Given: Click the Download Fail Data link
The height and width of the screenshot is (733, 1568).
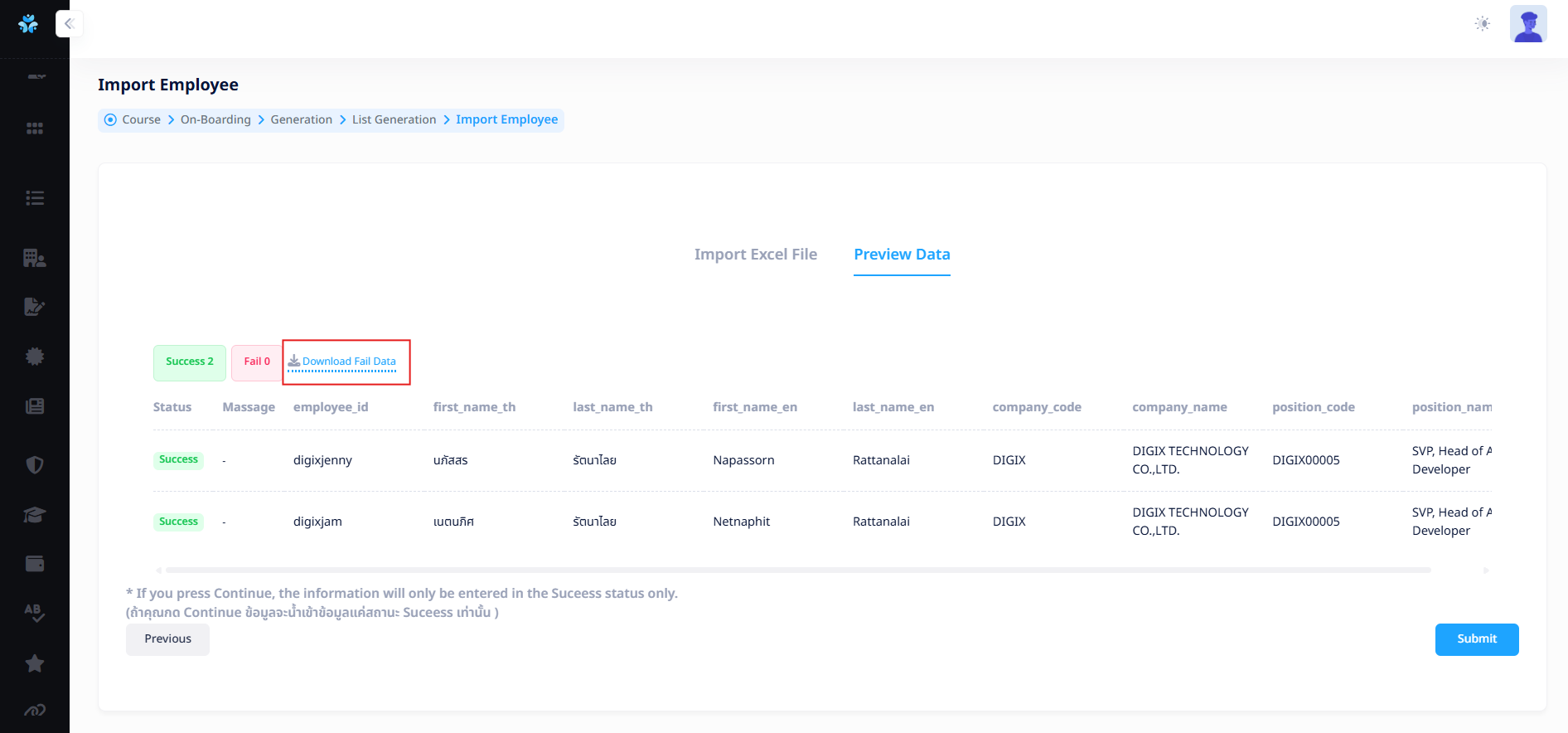Looking at the screenshot, I should (348, 362).
